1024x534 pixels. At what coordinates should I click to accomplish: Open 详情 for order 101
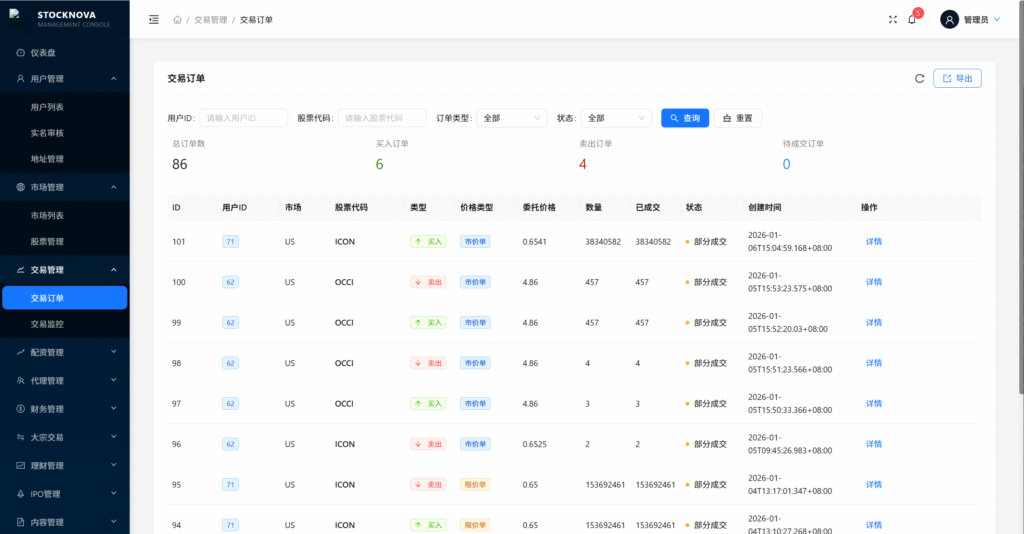click(873, 241)
